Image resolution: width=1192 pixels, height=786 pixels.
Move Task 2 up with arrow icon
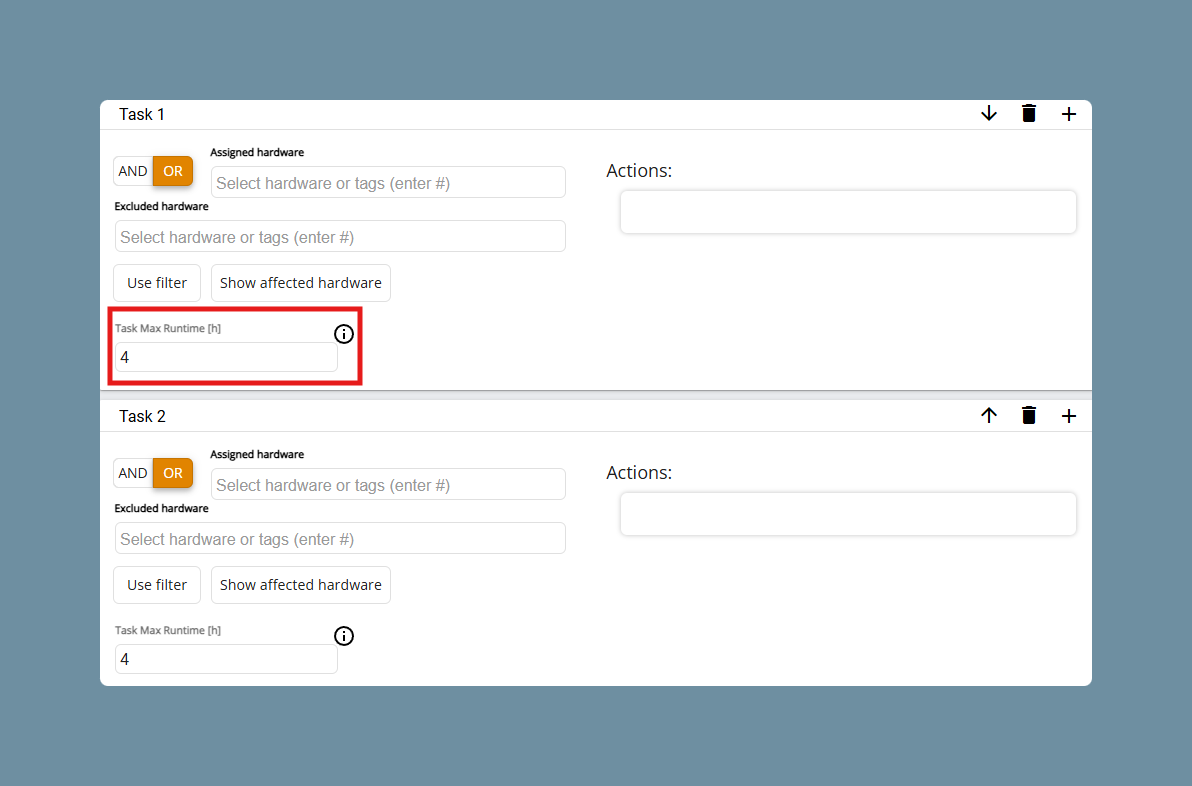click(x=988, y=415)
